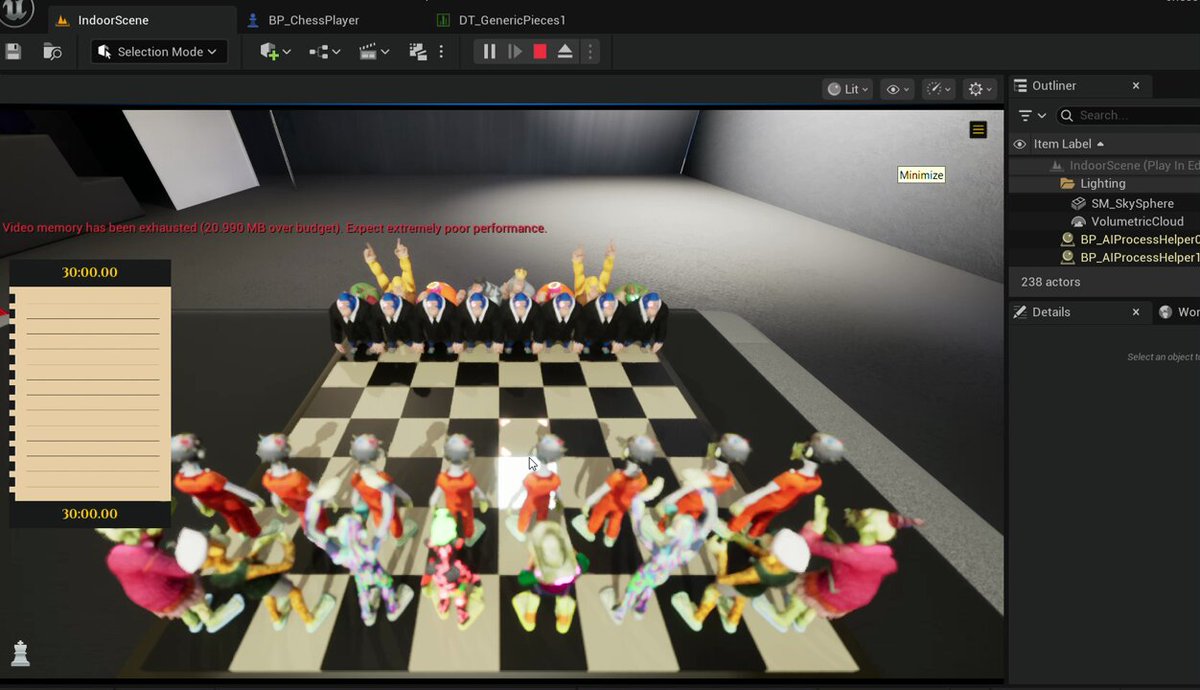
Task: Open the viewport settings gear dropdown
Action: pyautogui.click(x=980, y=89)
